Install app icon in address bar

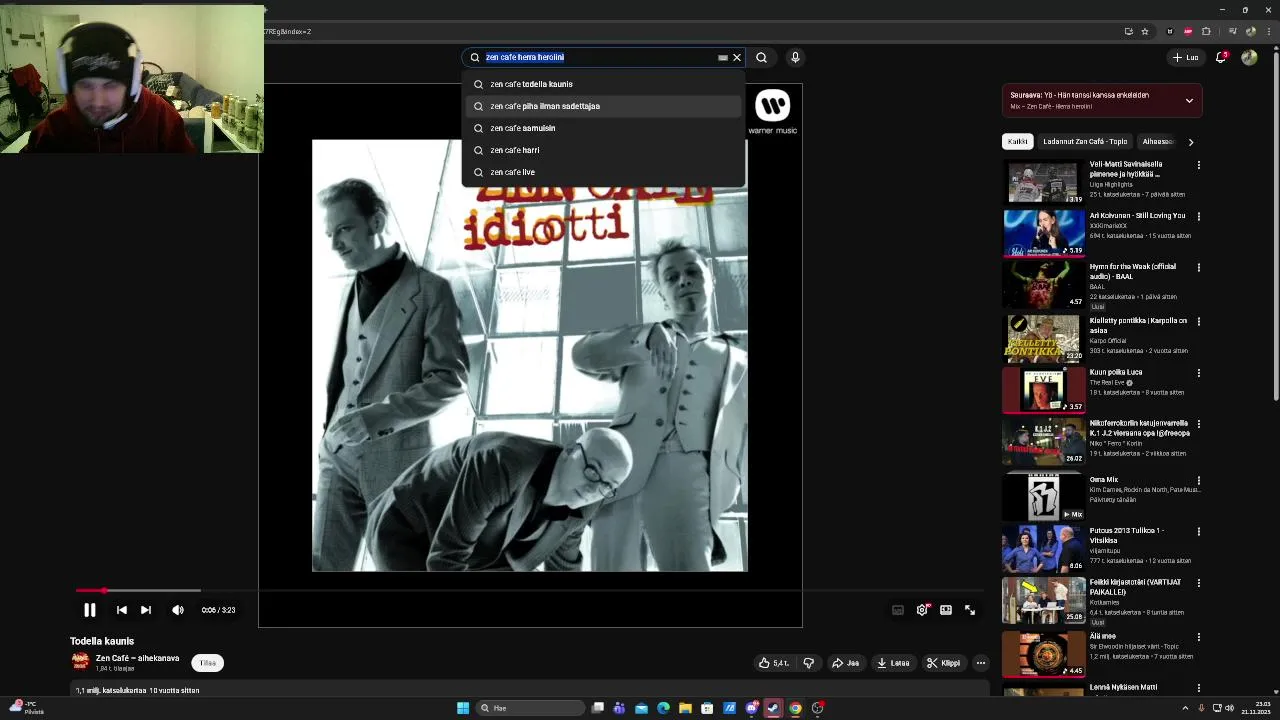(1129, 31)
